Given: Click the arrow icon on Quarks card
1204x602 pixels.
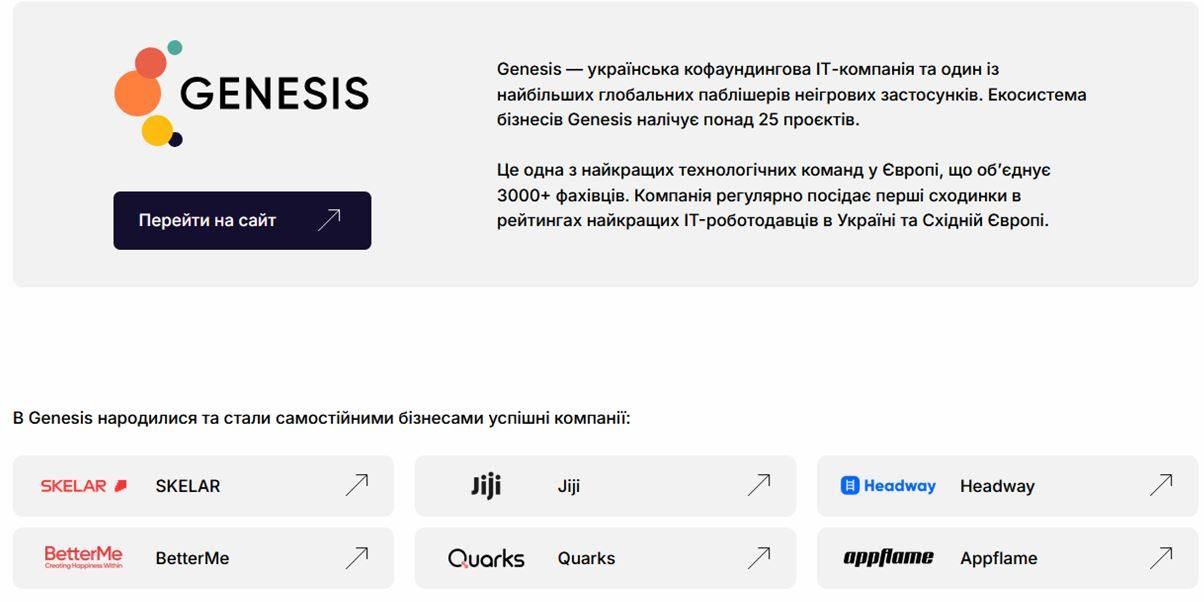Looking at the screenshot, I should (759, 558).
